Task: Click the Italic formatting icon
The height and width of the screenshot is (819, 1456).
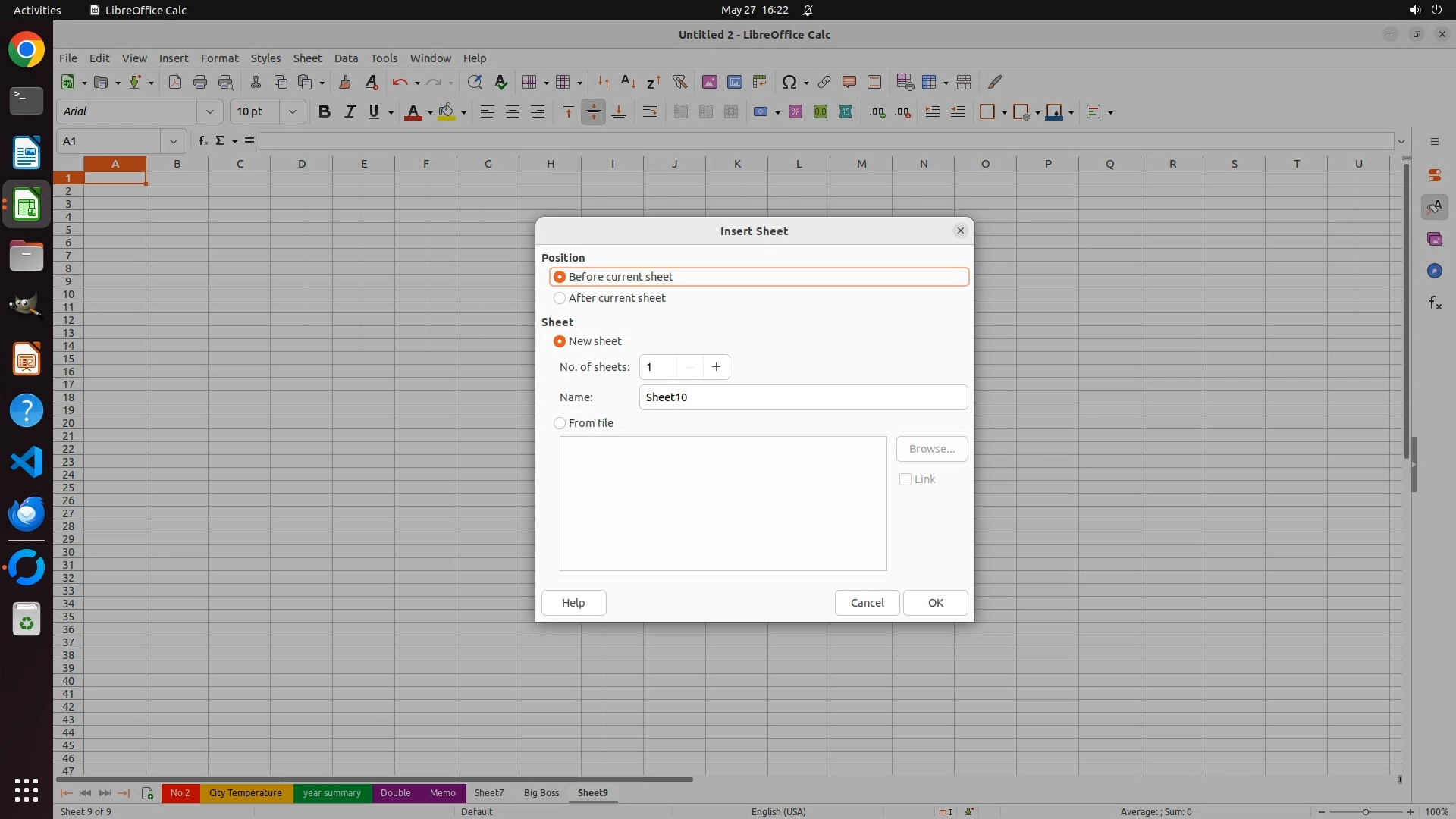Action: pyautogui.click(x=350, y=112)
